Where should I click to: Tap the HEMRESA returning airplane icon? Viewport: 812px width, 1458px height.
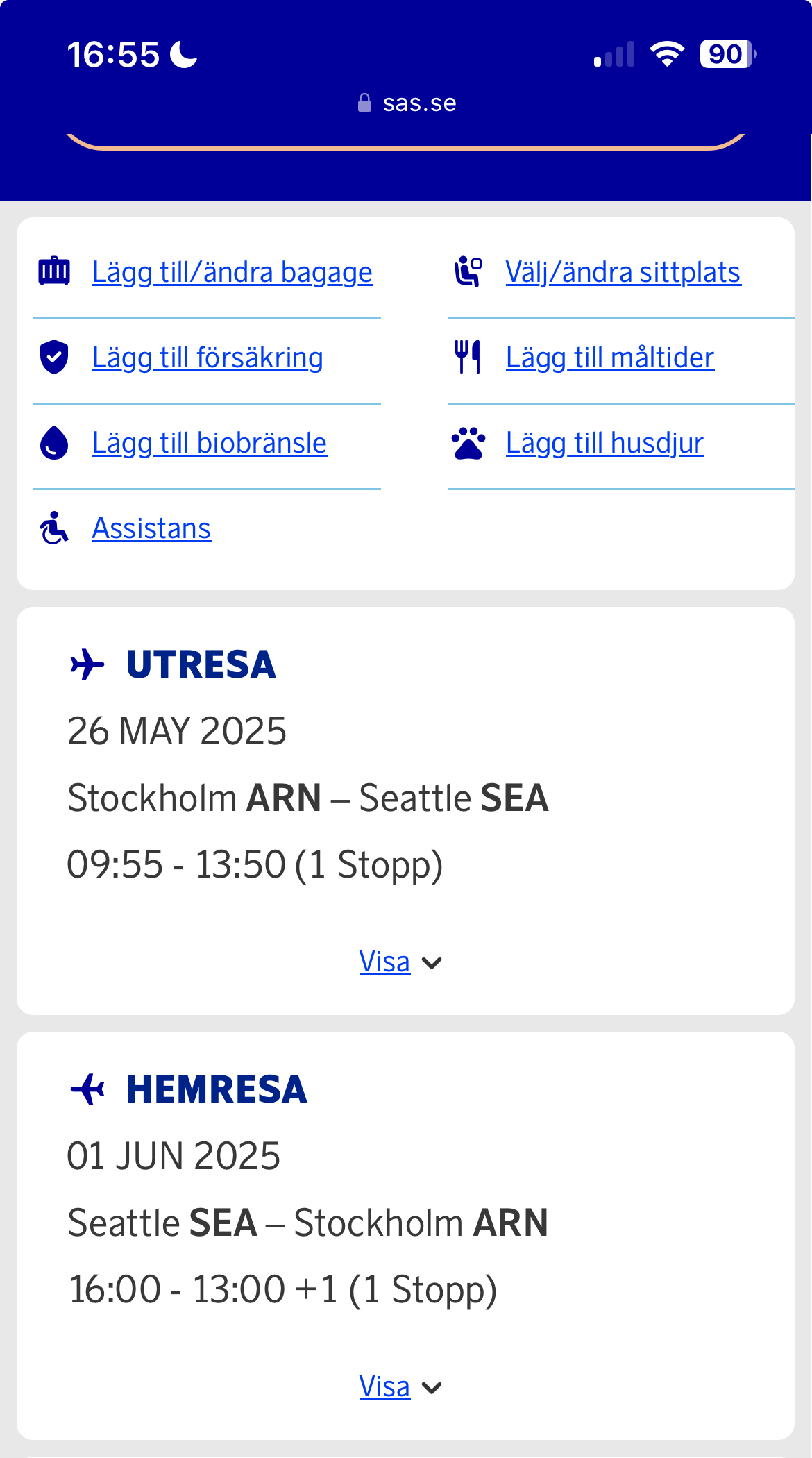[87, 1089]
